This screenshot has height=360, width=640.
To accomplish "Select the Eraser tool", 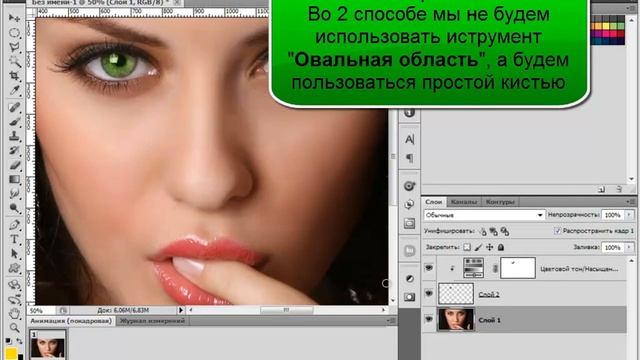I will click(x=15, y=165).
